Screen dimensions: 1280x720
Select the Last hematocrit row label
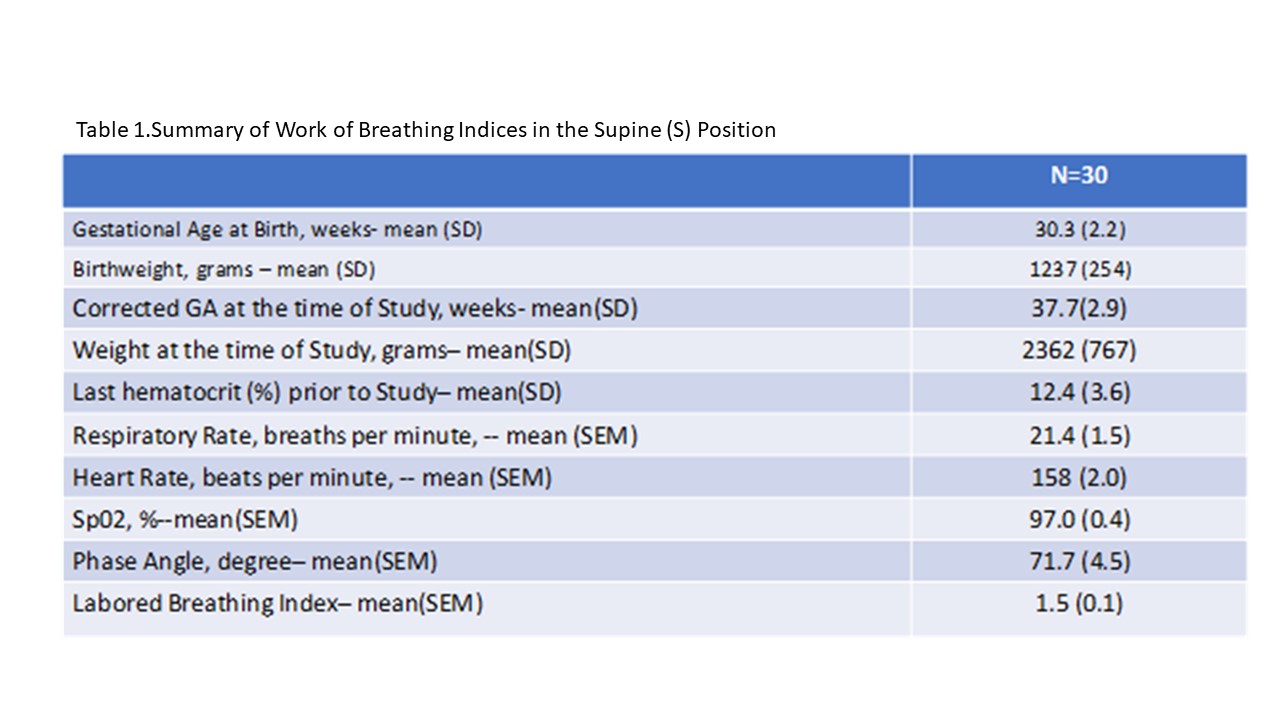click(316, 392)
